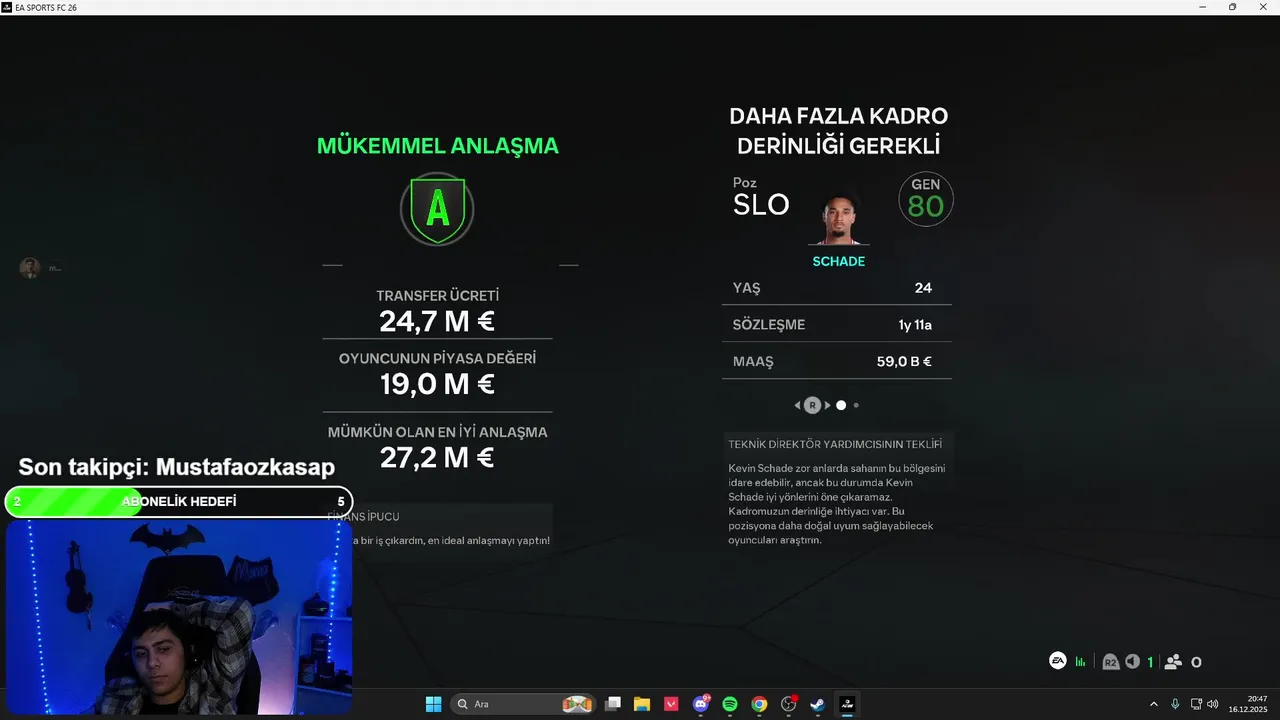Click the EA logo icon at bottom right
This screenshot has height=720, width=1280.
point(1057,661)
